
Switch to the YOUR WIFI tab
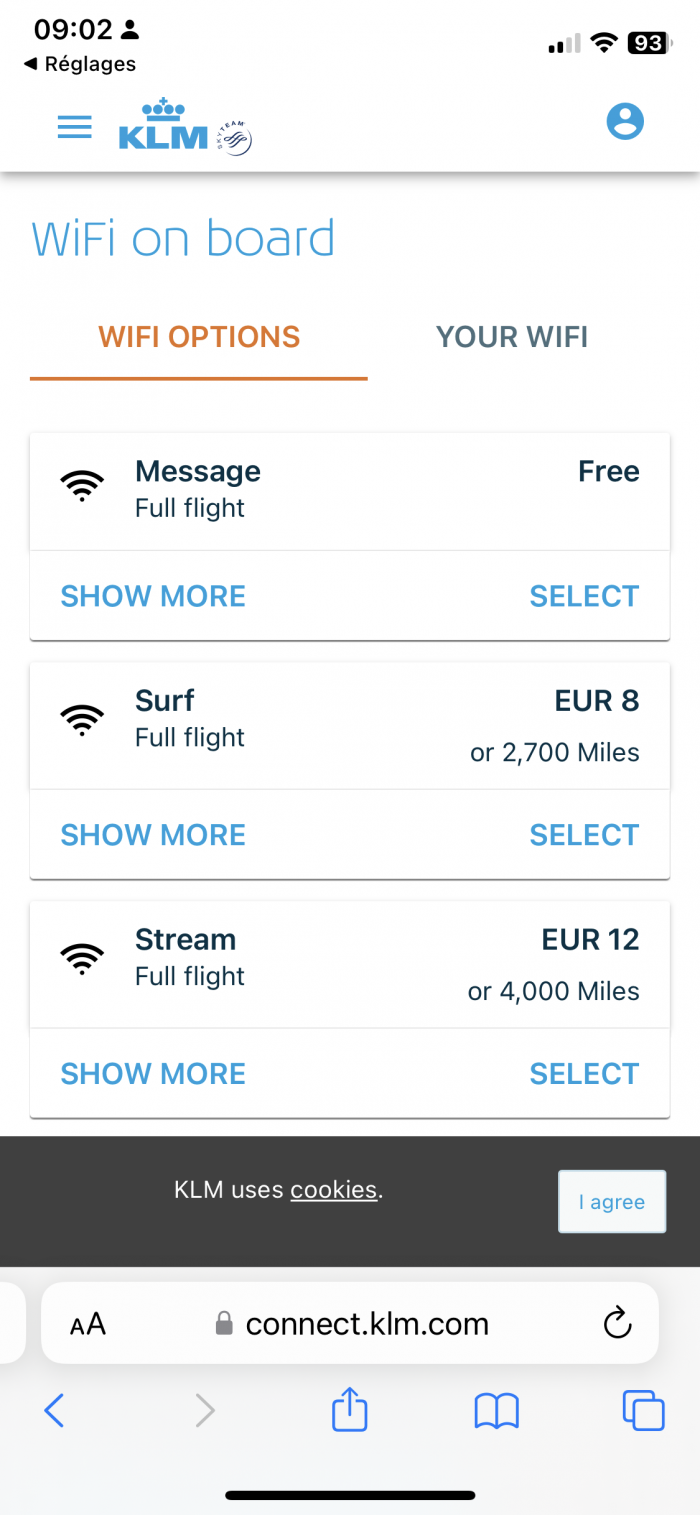(512, 337)
